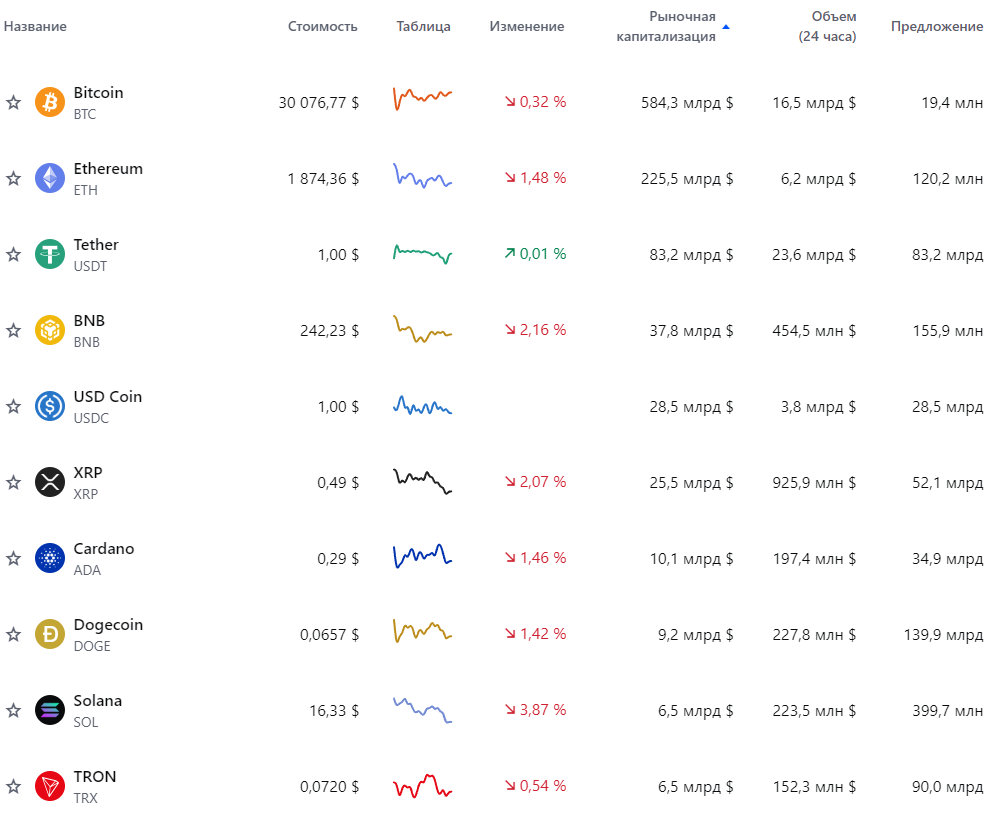The width and height of the screenshot is (1004, 819).
Task: Click the Tether coin logo
Action: tap(50, 254)
